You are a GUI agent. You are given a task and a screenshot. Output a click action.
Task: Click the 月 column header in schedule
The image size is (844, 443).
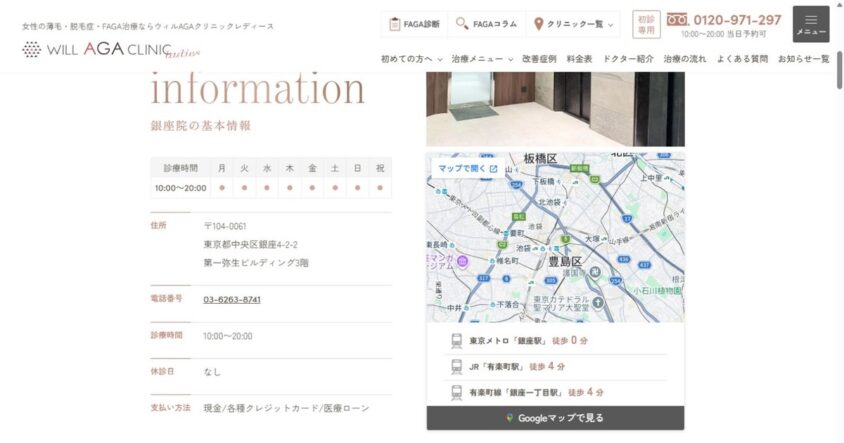click(222, 168)
